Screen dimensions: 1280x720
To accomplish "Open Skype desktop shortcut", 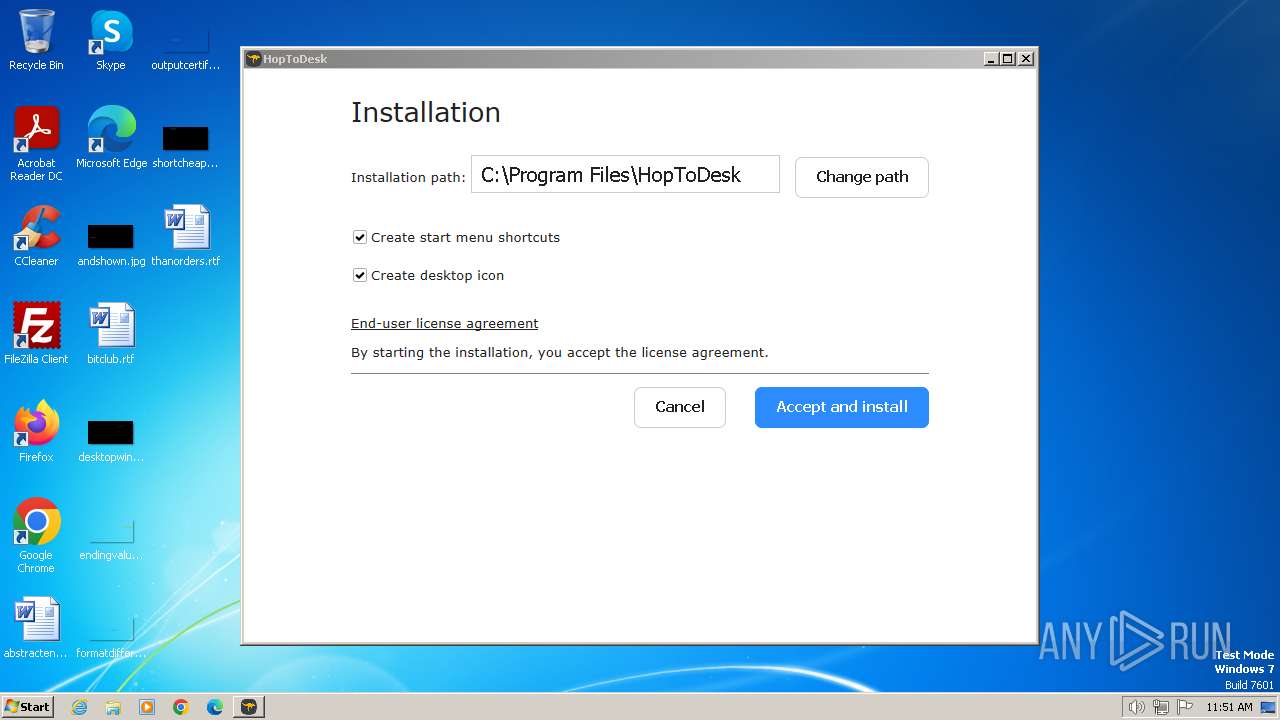I will click(x=110, y=40).
